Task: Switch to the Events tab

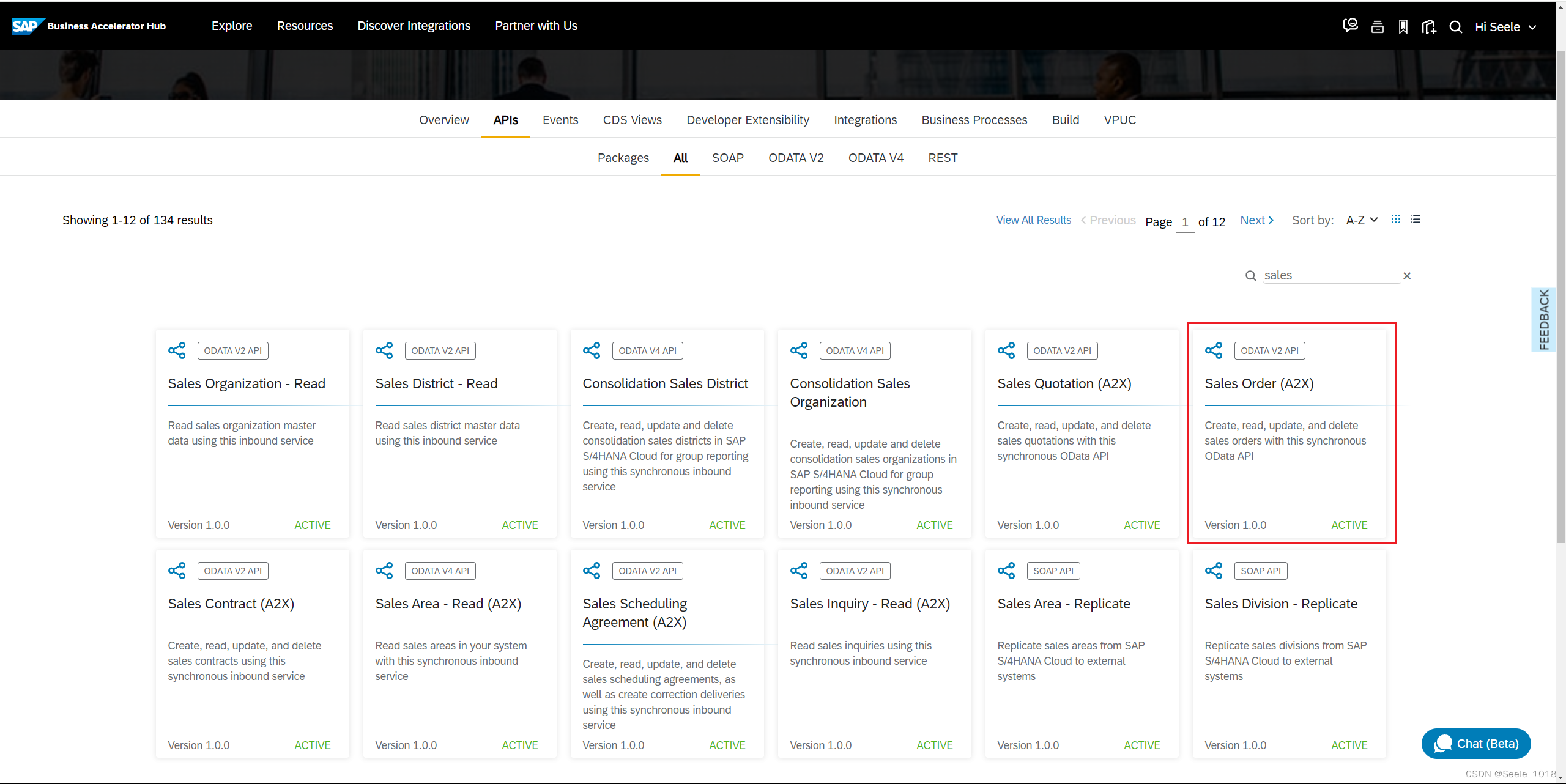Action: pyautogui.click(x=560, y=120)
